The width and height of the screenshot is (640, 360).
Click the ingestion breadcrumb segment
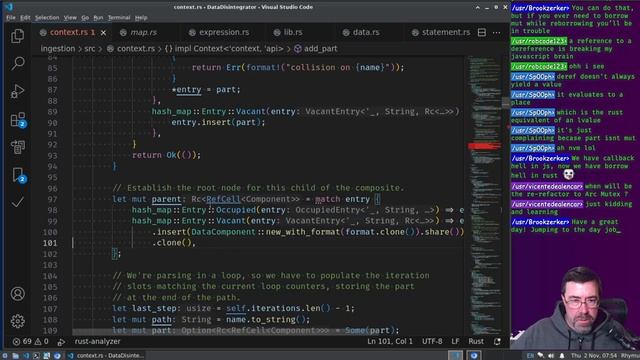[x=58, y=49]
